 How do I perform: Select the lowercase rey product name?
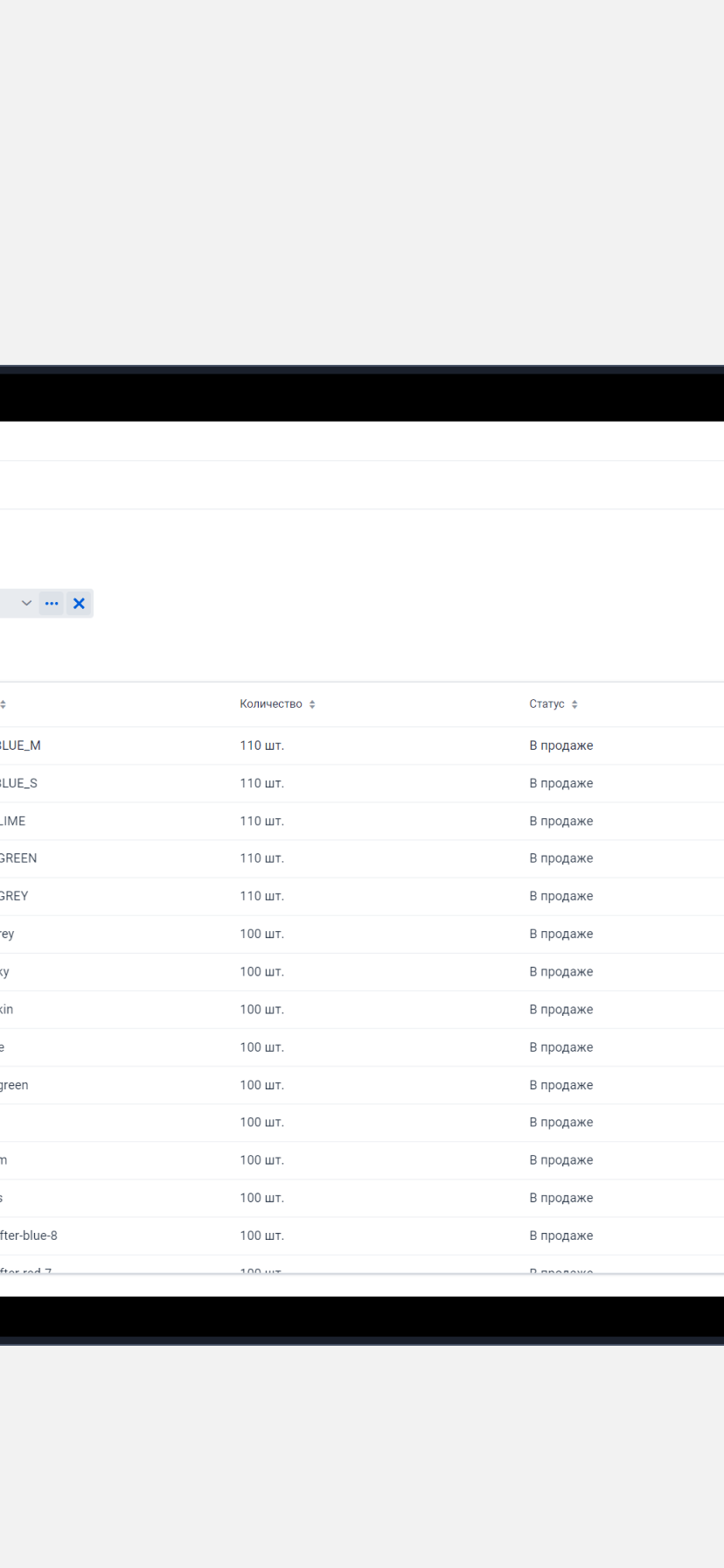(7, 934)
